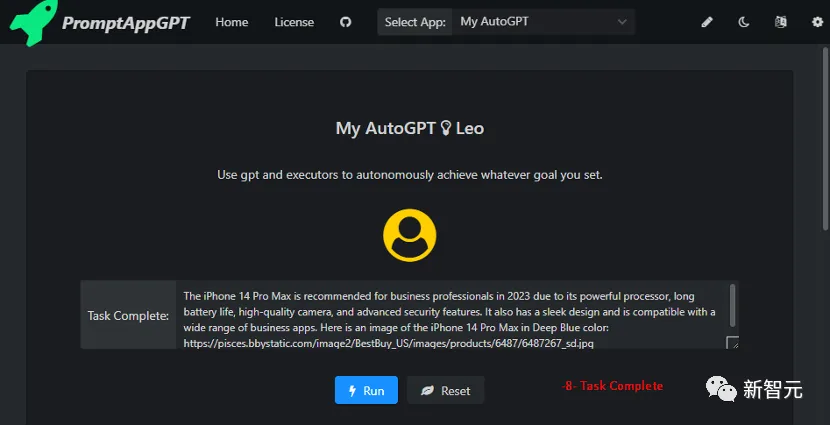830x426 pixels.
Task: Click the language translate icon
Action: pyautogui.click(x=780, y=22)
